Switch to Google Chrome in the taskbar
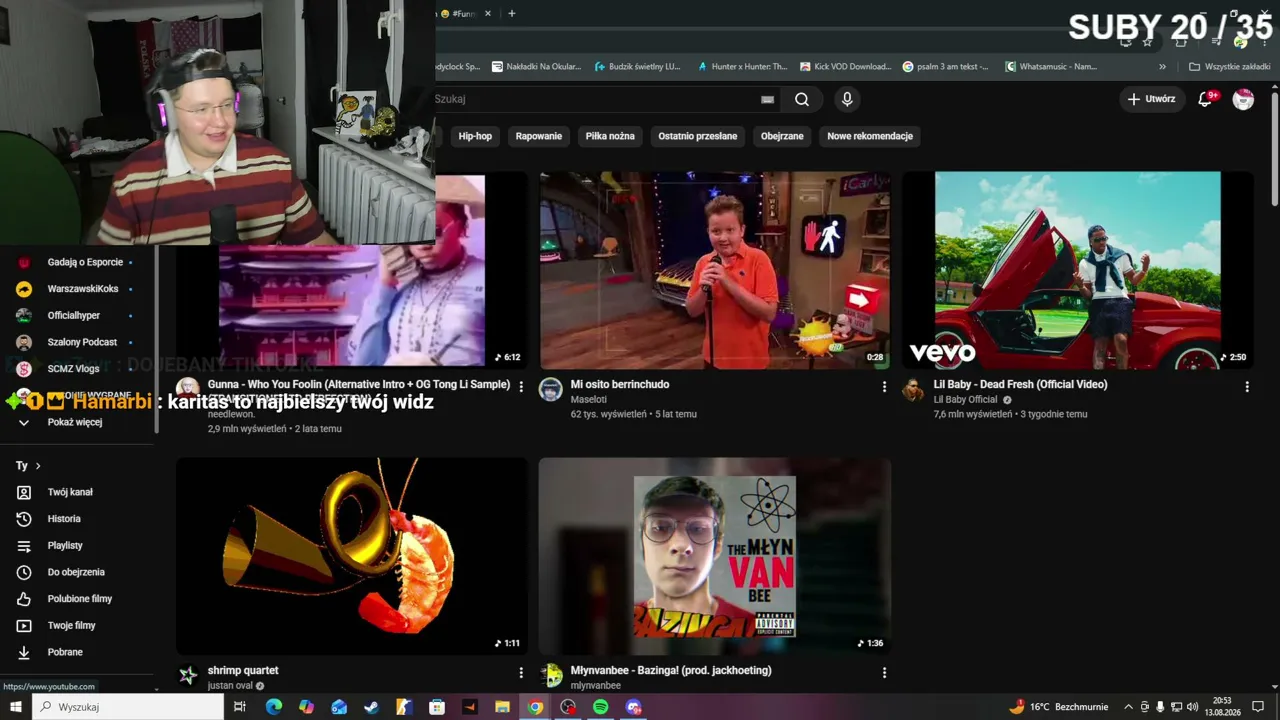Image resolution: width=1280 pixels, height=720 pixels. [x=535, y=707]
